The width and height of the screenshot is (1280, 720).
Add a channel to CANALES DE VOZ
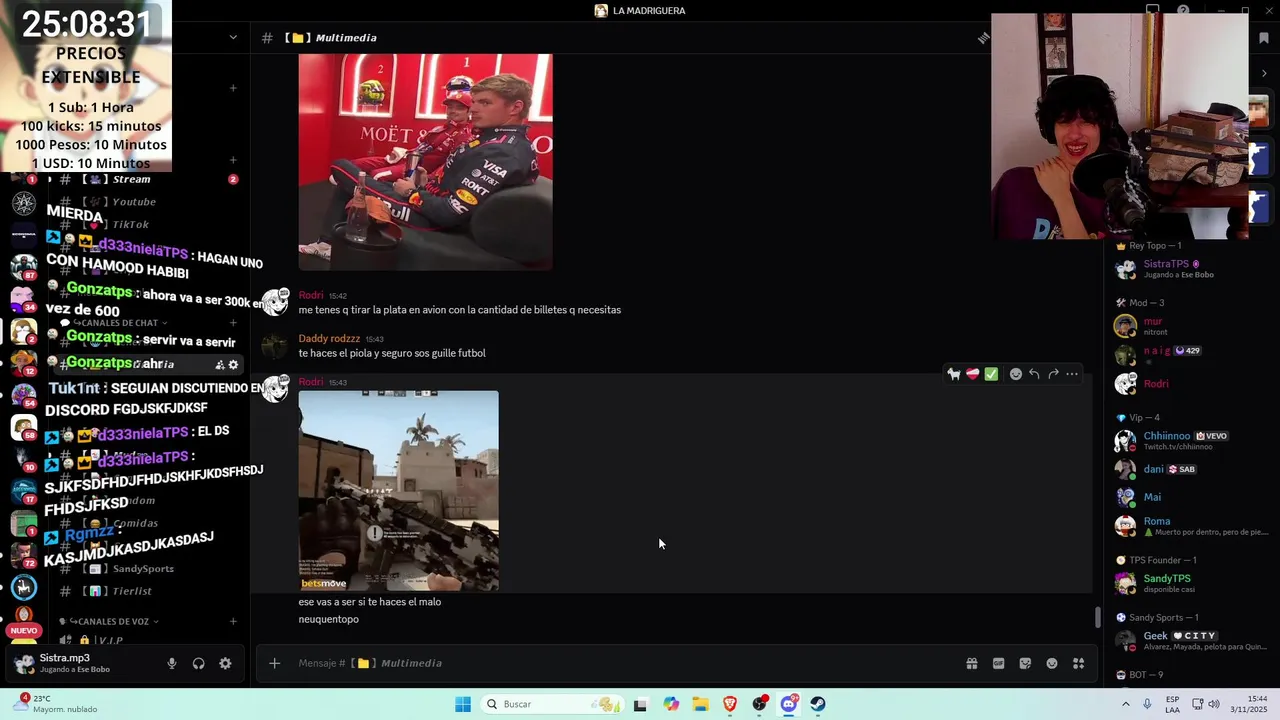[x=233, y=621]
